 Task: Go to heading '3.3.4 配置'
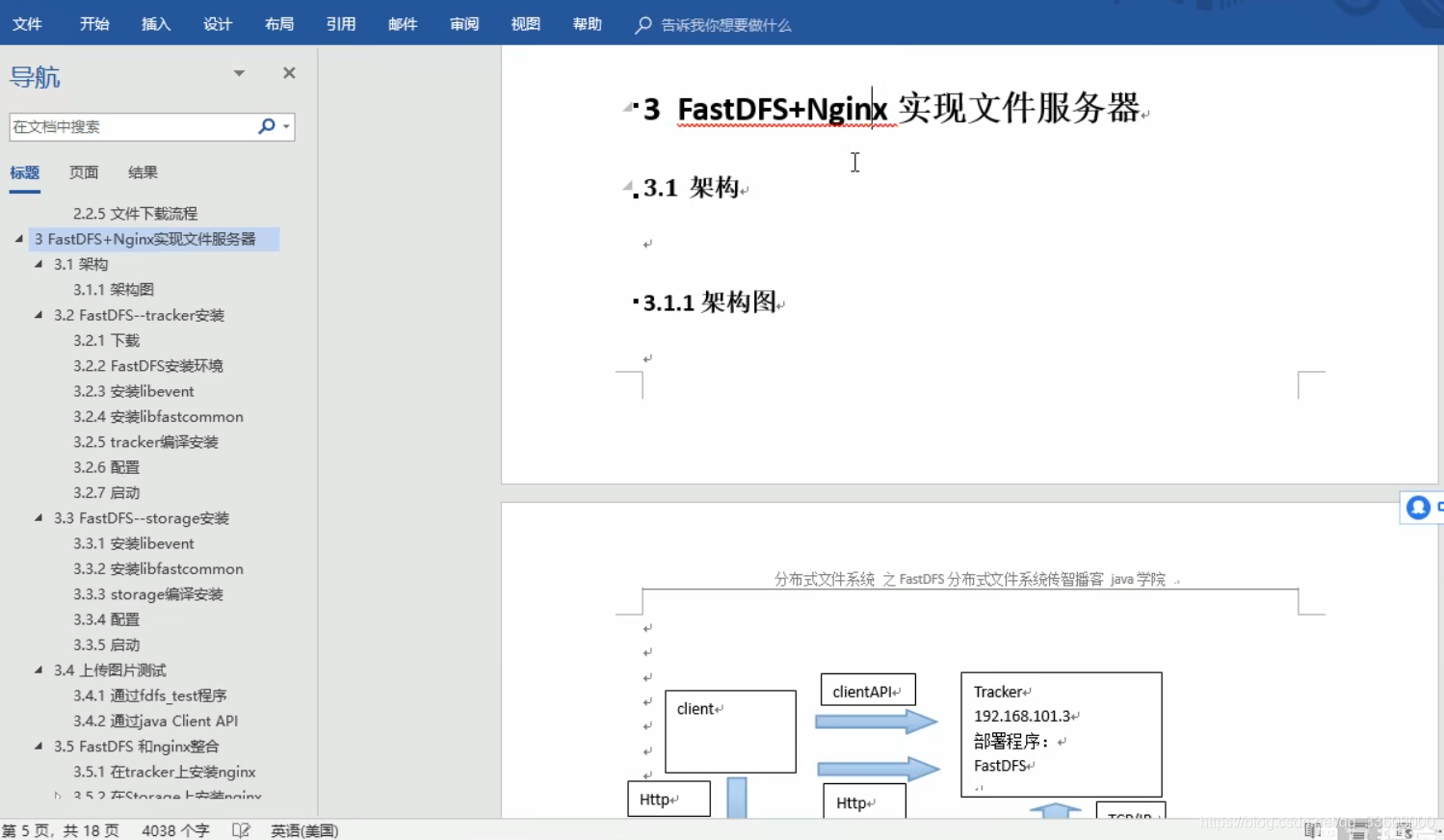click(x=106, y=619)
